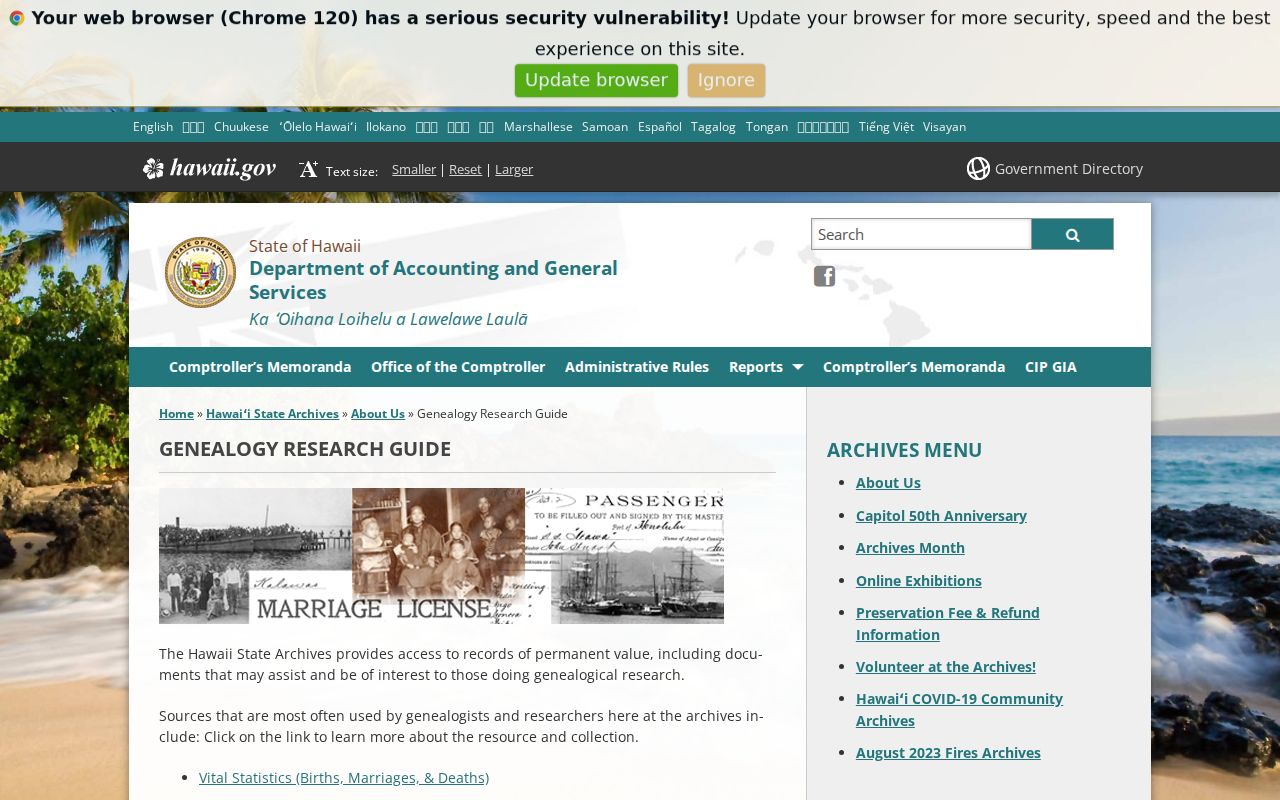Reset the text size

465,169
